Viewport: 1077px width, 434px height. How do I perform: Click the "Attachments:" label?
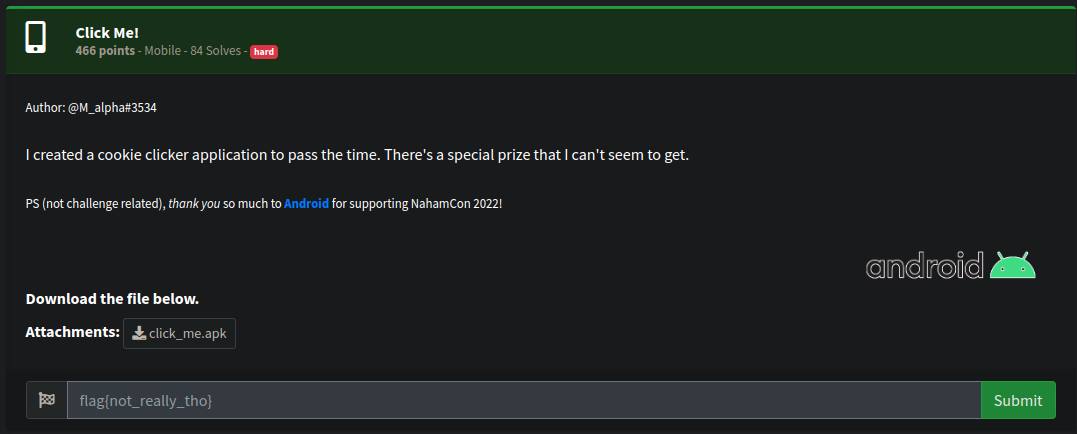point(72,331)
